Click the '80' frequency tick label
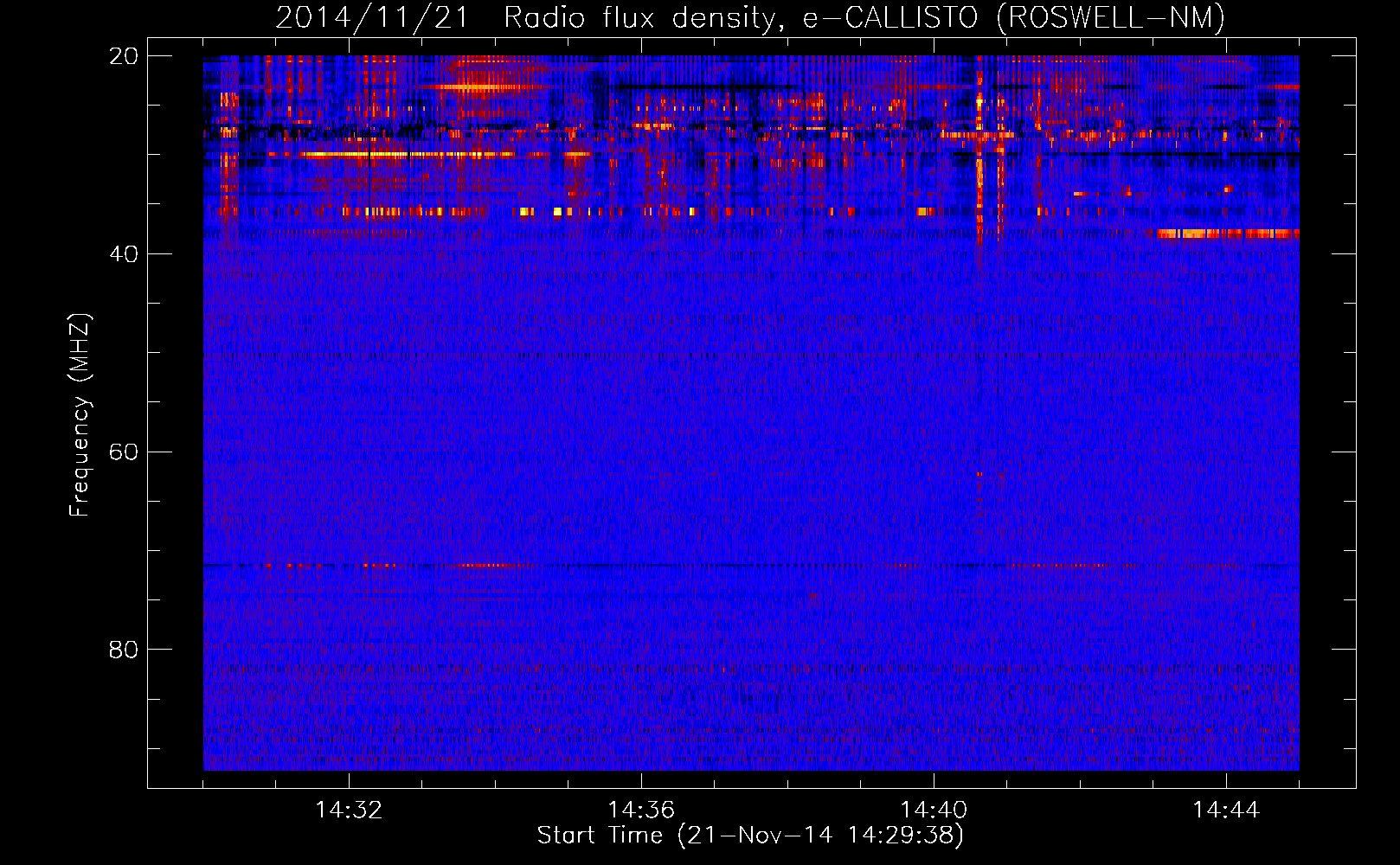This screenshot has width=1400, height=865. tap(123, 650)
